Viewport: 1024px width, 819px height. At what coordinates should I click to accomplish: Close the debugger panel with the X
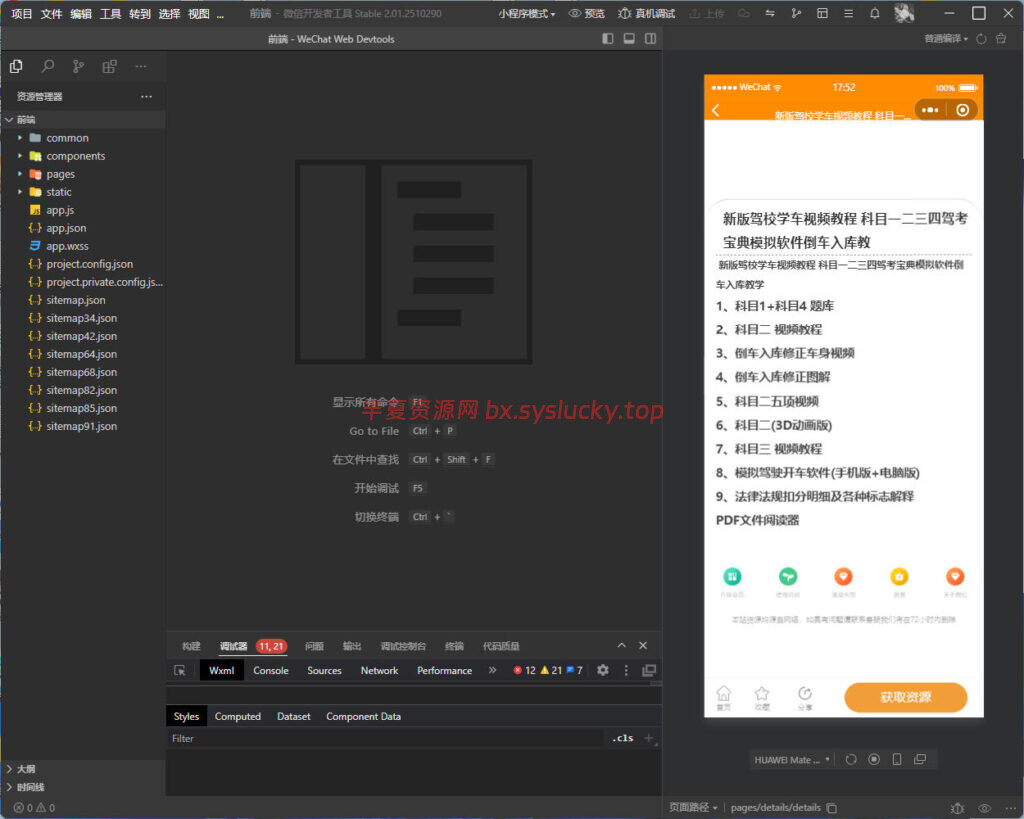643,645
